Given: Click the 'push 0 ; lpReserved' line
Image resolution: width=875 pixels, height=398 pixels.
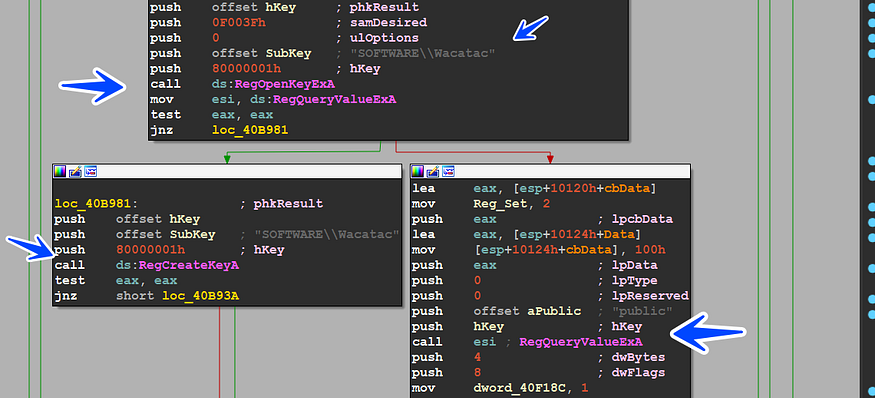Looking at the screenshot, I should [550, 296].
